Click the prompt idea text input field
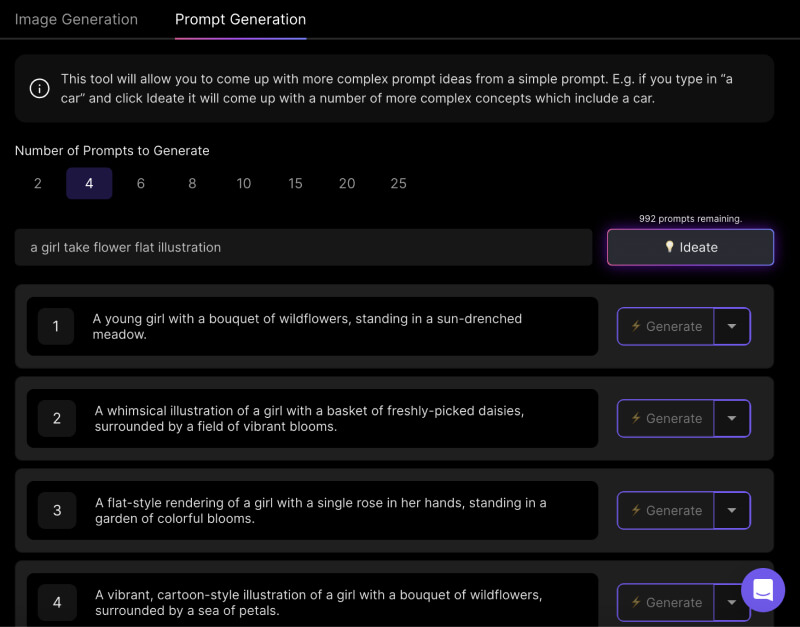 pyautogui.click(x=303, y=247)
